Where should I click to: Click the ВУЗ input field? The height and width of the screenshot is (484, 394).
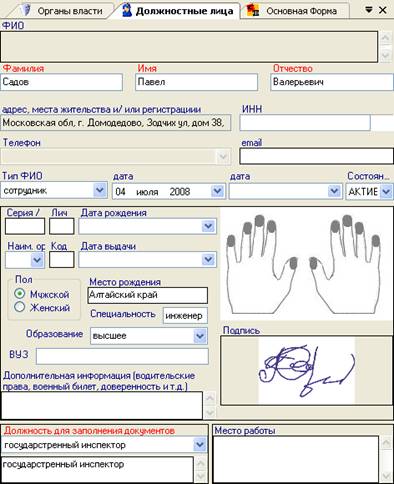click(x=122, y=356)
